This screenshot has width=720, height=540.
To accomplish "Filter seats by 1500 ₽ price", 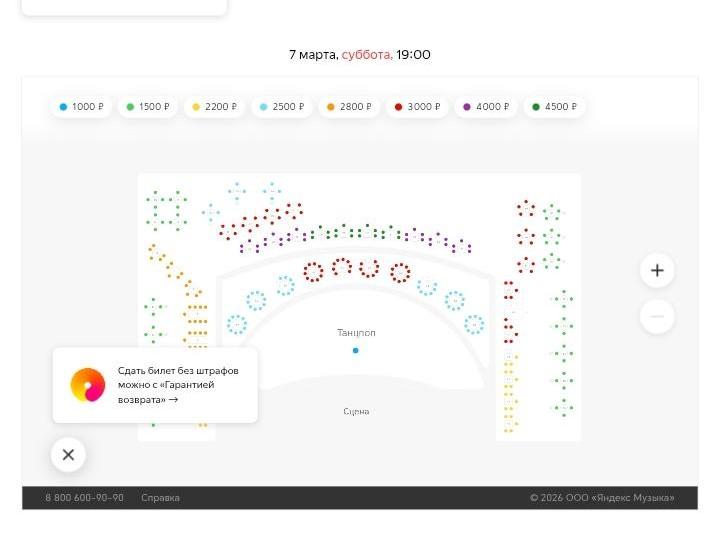I will pyautogui.click(x=148, y=107).
